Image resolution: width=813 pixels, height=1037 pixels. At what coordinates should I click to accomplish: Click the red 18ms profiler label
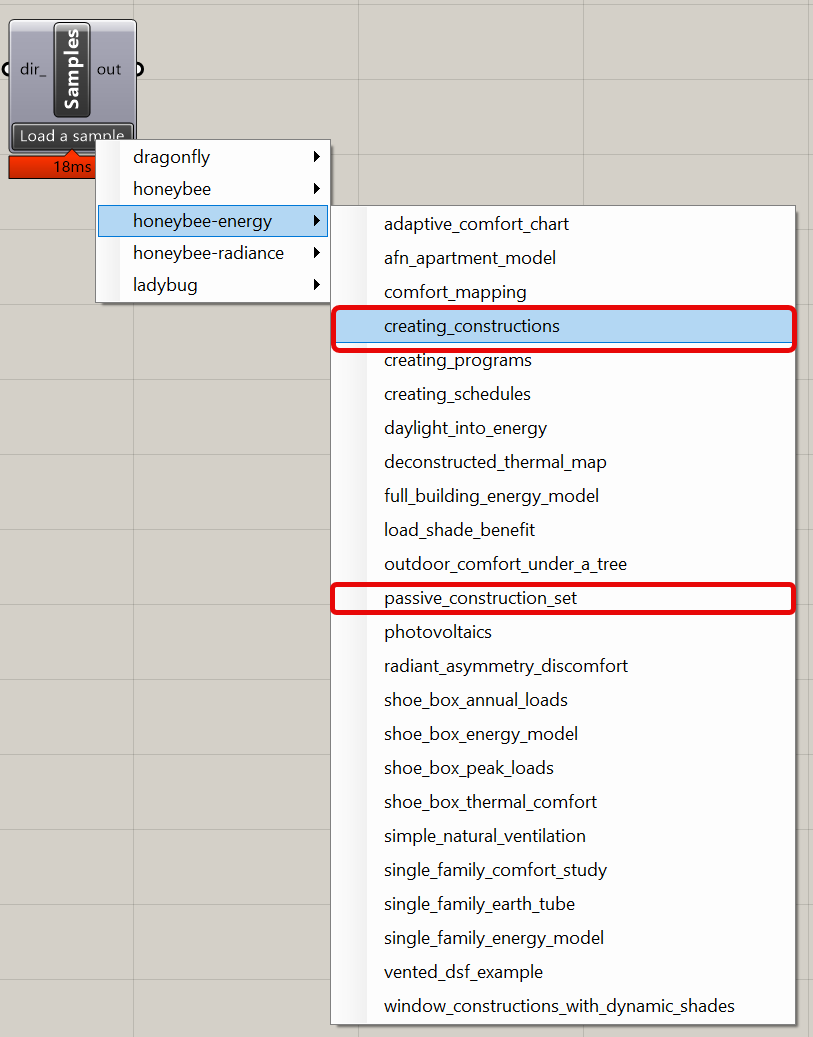[x=52, y=167]
